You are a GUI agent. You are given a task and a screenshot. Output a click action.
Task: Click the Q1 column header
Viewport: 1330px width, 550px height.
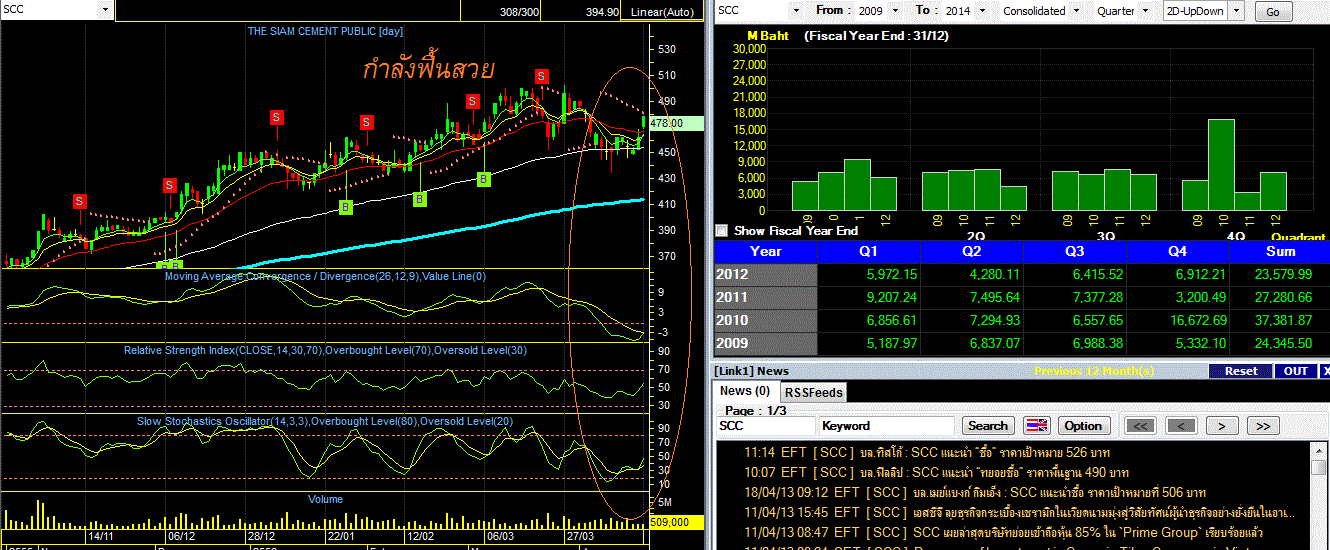click(868, 252)
